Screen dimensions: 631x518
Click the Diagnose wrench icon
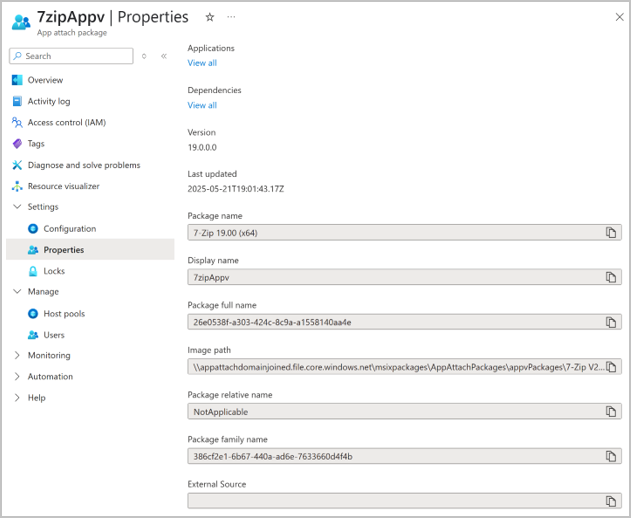[x=17, y=165]
